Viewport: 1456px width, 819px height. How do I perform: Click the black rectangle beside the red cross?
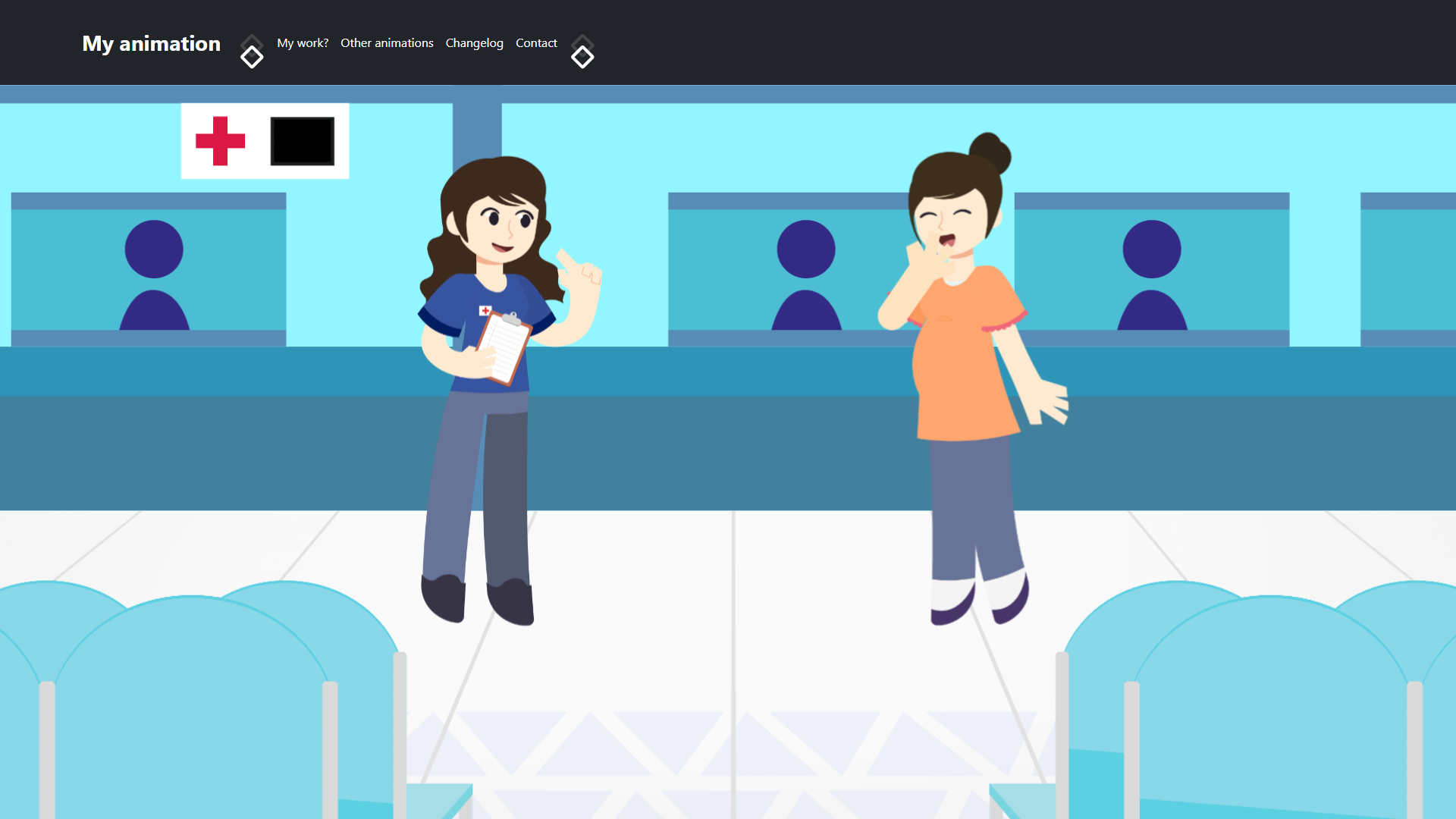pyautogui.click(x=302, y=141)
